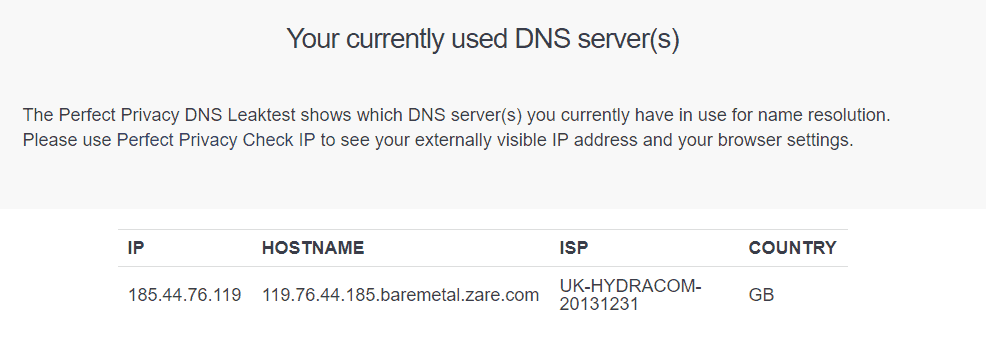Click the GB country cell
The width and height of the screenshot is (986, 363).
761,294
